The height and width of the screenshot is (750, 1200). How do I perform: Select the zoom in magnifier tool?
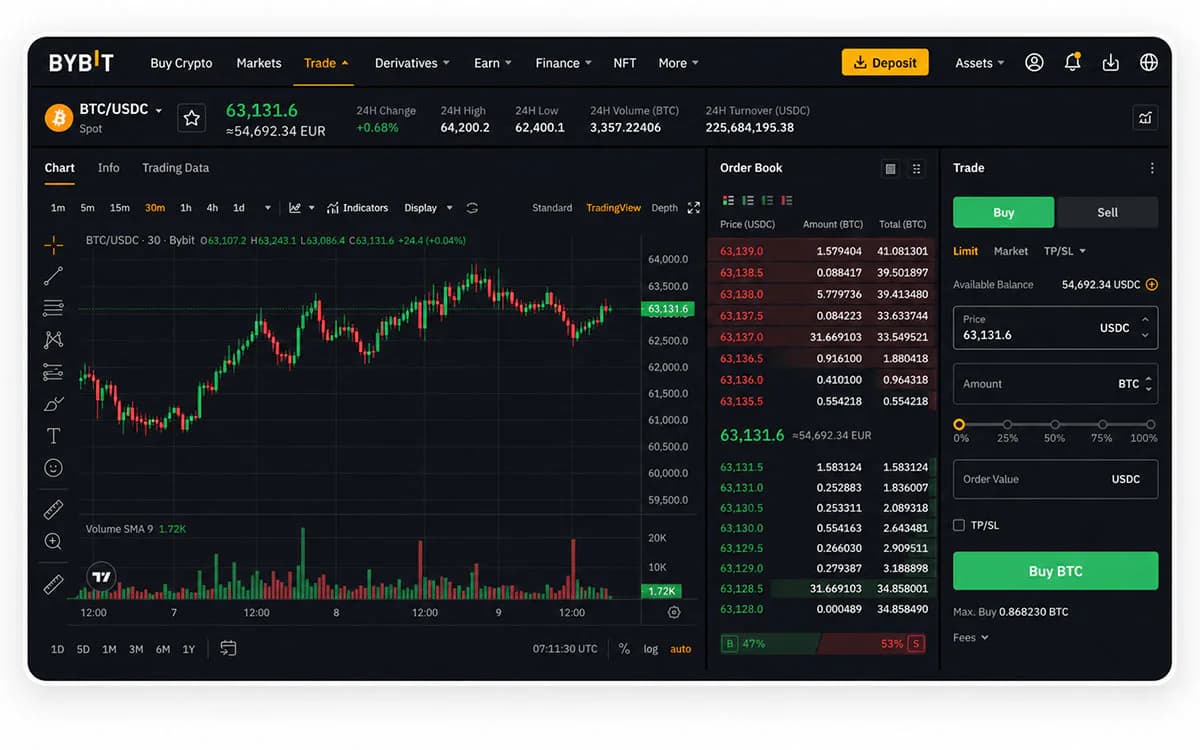coord(54,541)
